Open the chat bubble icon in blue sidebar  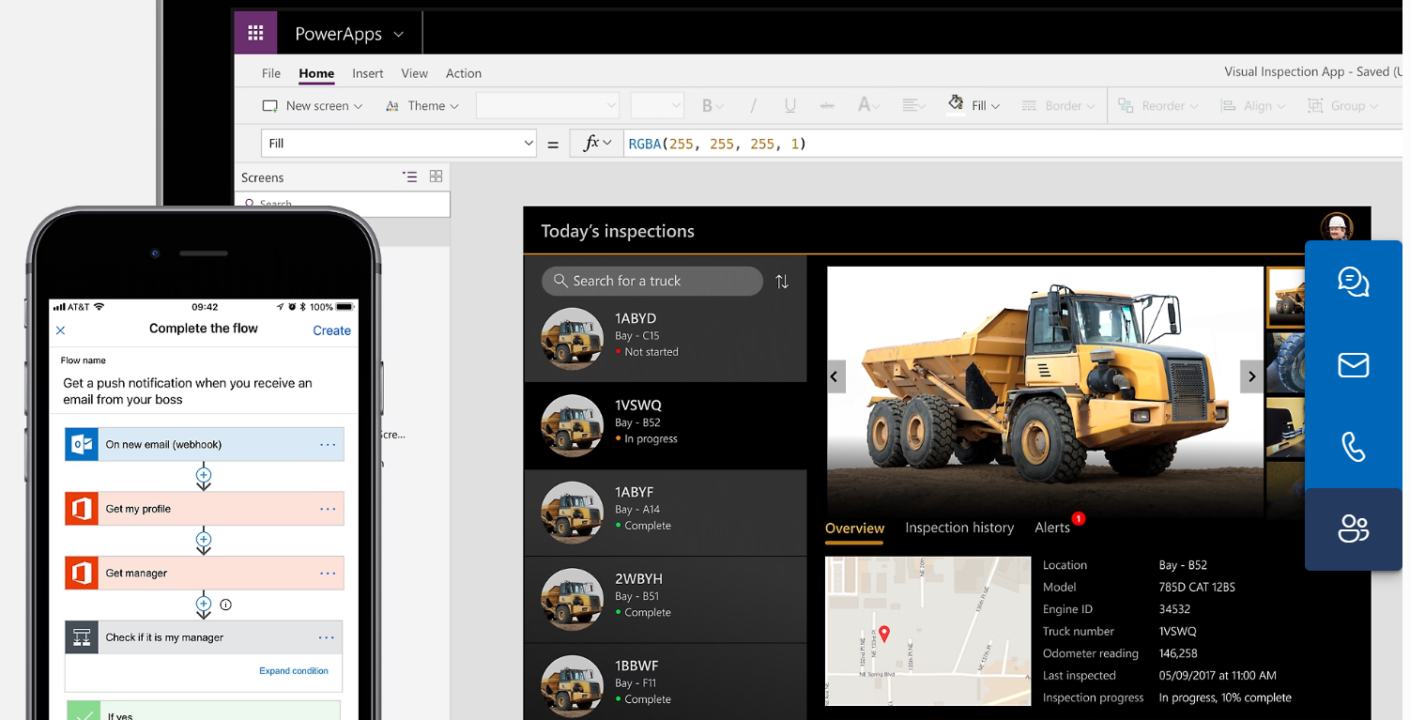(1353, 282)
